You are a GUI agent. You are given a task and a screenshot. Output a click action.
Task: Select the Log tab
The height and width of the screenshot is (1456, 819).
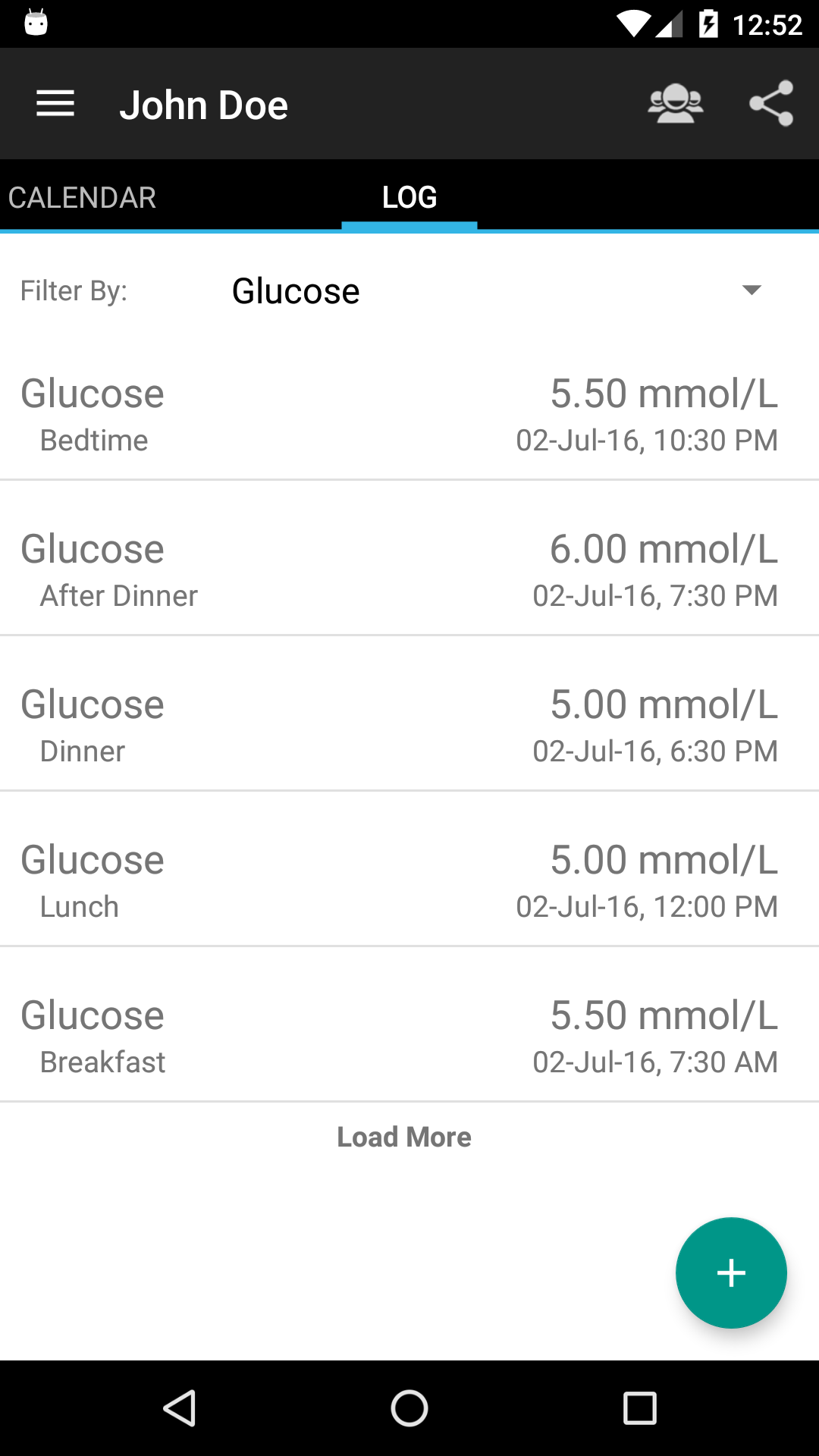[x=409, y=198]
